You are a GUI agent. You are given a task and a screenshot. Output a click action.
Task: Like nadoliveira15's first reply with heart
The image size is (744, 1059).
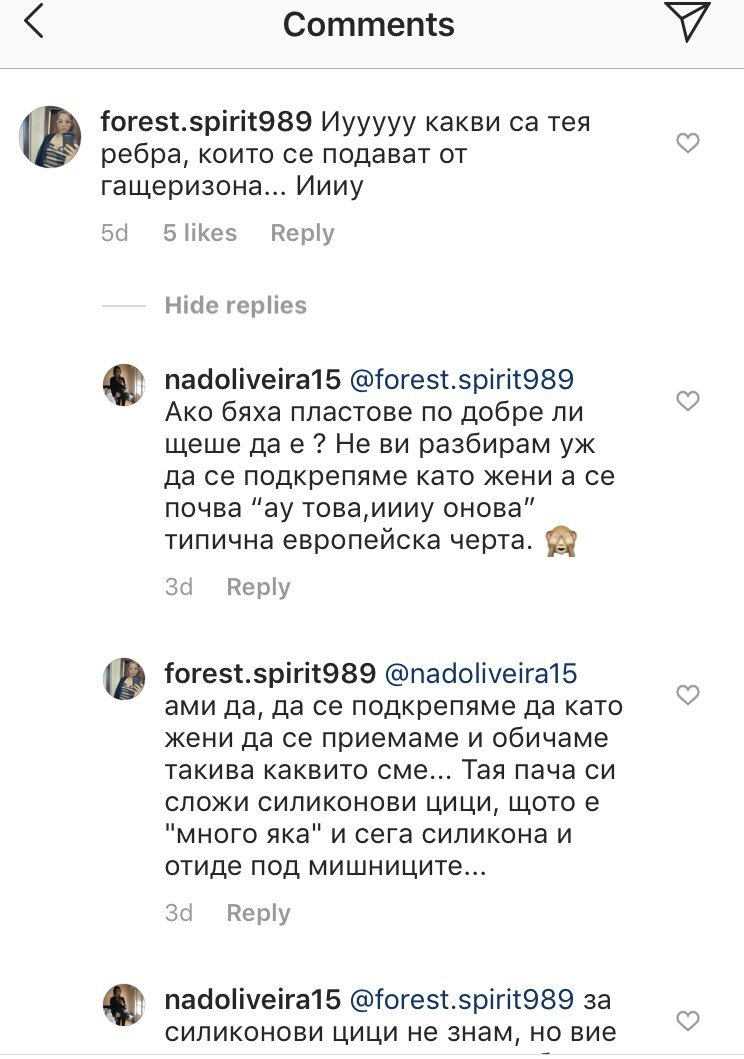(688, 402)
